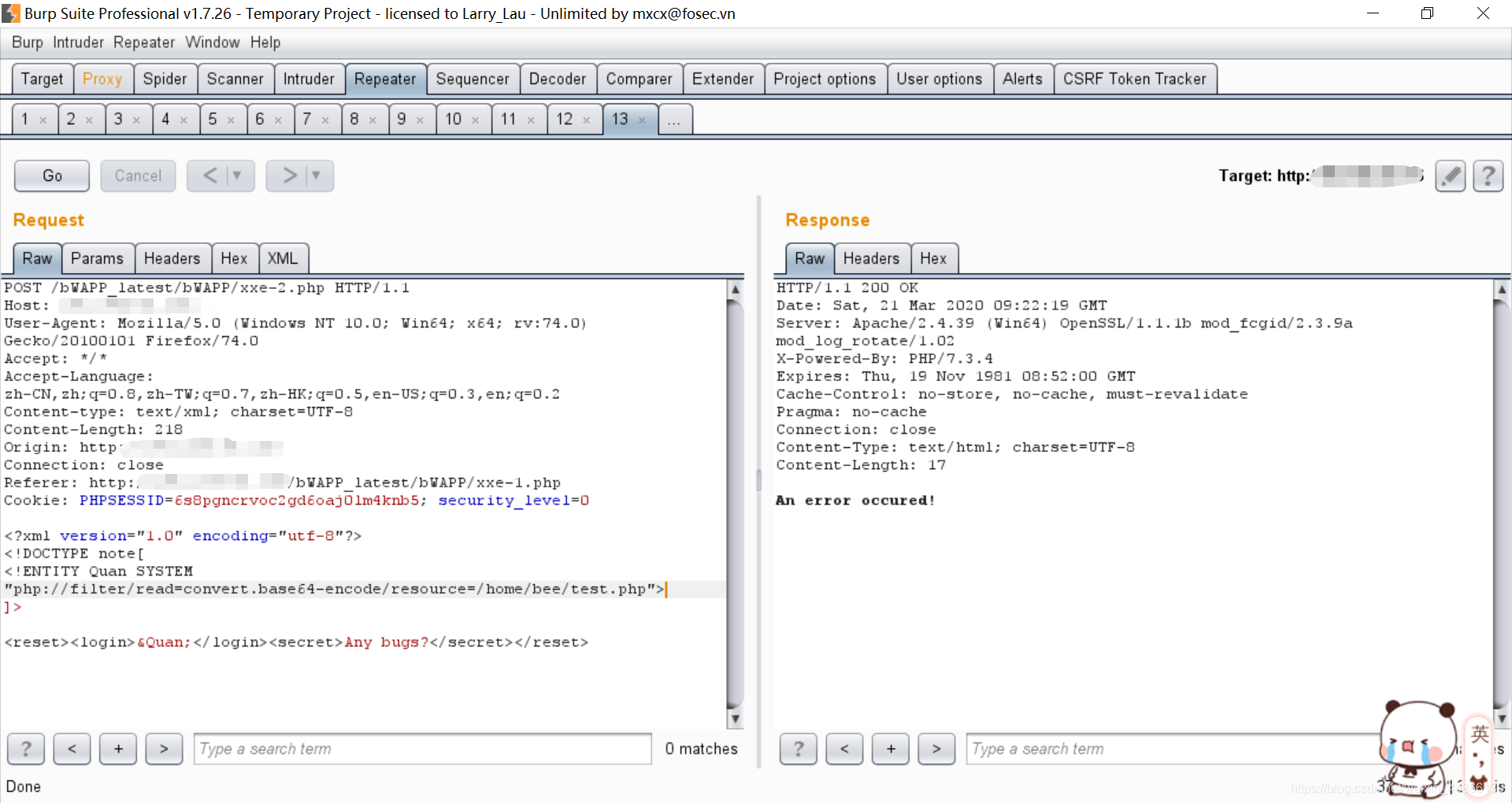Switch to the Intruder tool tab
Screen dimensions: 1512x803
point(309,79)
